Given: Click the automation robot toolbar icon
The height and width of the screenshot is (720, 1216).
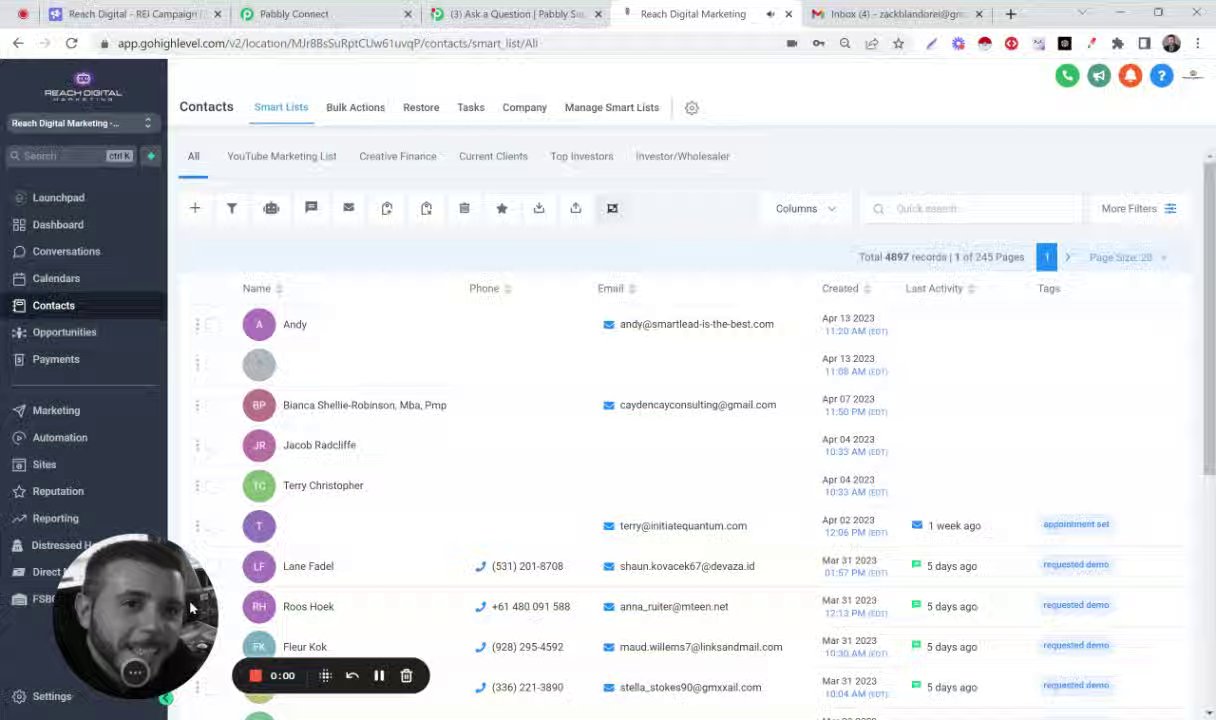Looking at the screenshot, I should click(x=271, y=208).
